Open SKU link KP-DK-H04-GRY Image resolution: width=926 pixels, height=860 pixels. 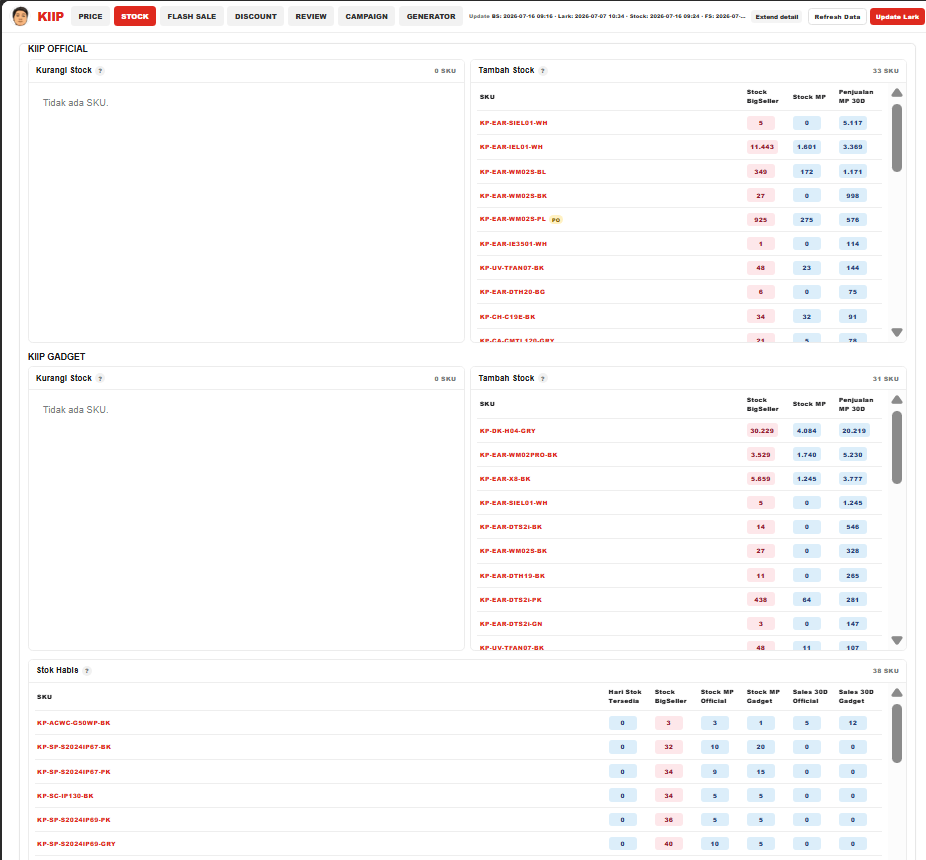(x=507, y=431)
